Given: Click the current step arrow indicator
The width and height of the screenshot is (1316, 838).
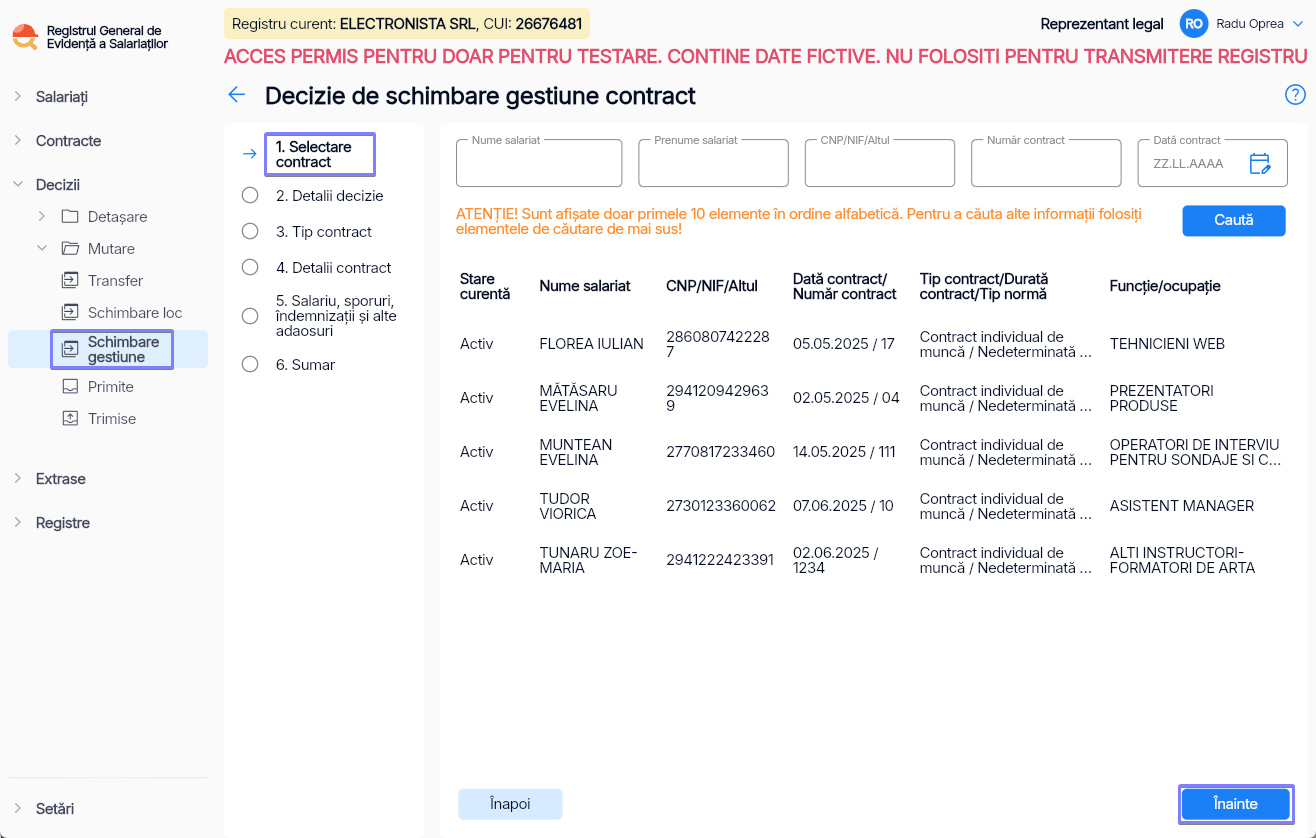Looking at the screenshot, I should click(x=250, y=154).
